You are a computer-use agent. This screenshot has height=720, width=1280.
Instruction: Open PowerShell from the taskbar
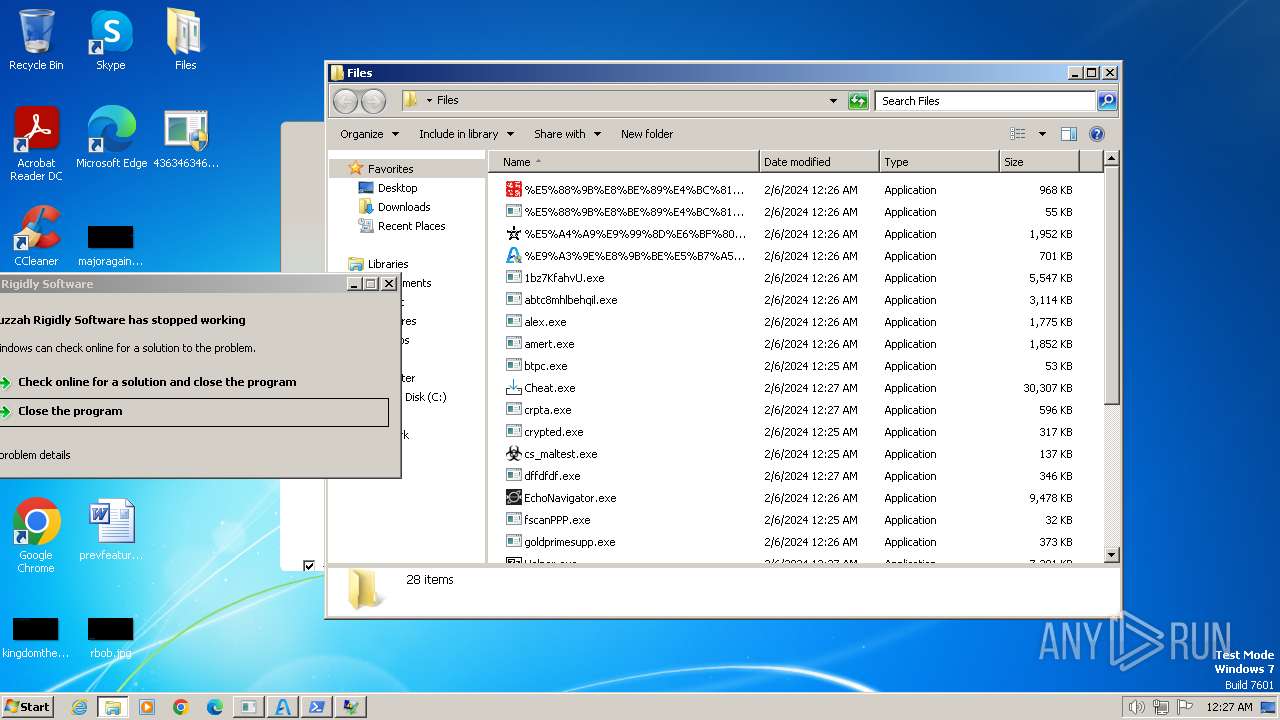click(316, 707)
